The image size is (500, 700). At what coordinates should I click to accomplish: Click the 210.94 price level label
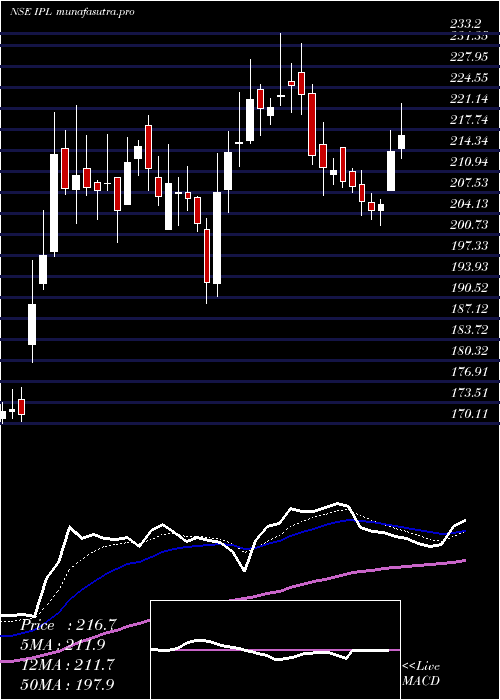[469, 162]
